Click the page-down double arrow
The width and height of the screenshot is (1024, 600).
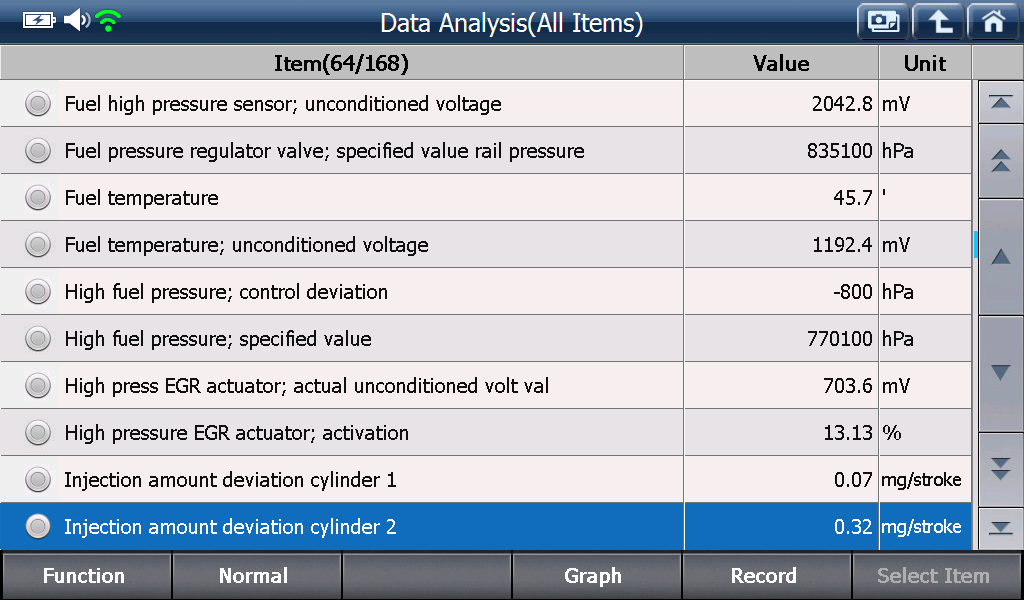click(1000, 469)
